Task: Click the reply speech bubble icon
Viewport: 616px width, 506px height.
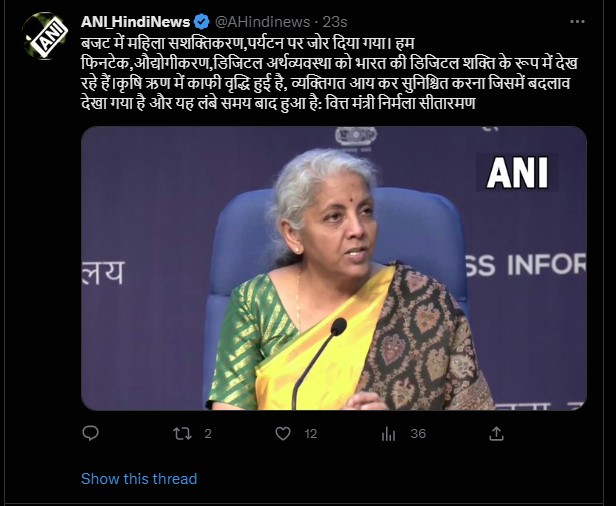Action: pos(90,433)
